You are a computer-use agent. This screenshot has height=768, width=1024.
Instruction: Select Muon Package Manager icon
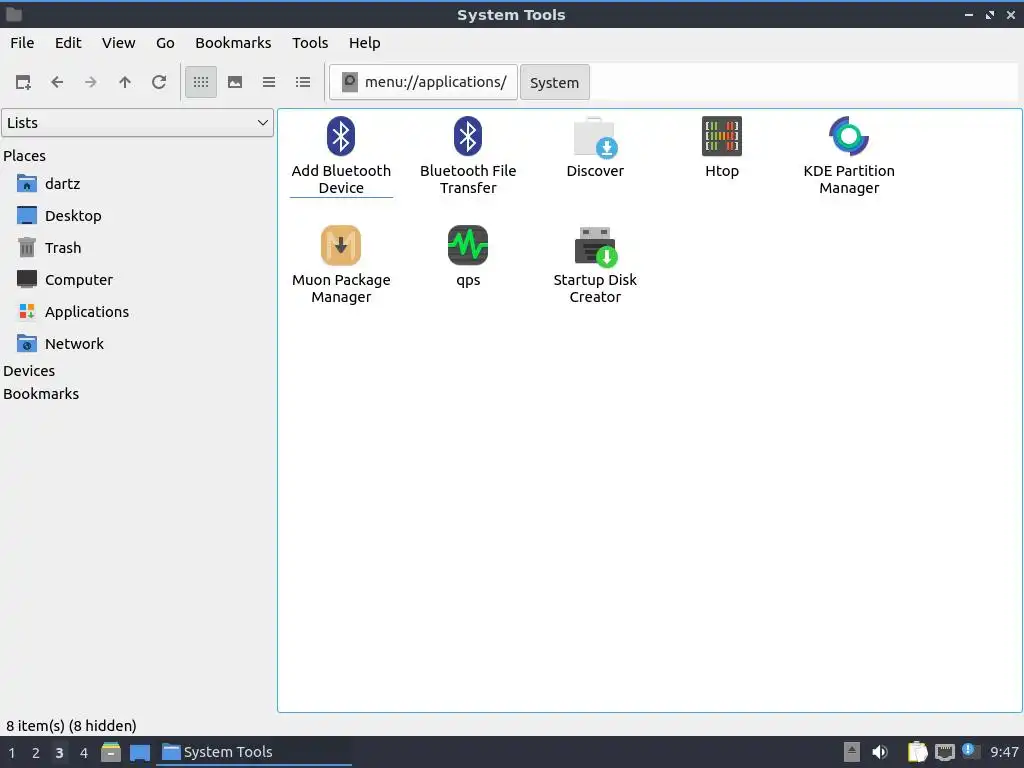(x=341, y=246)
